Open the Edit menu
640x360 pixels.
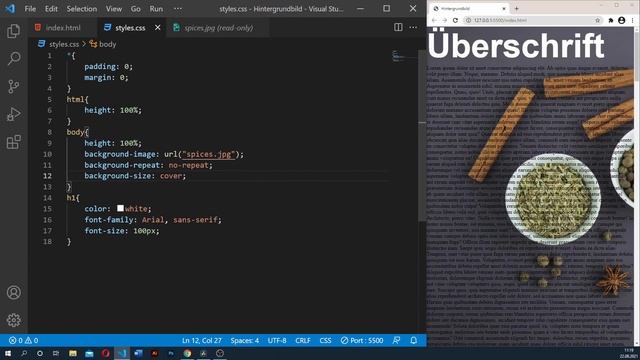coord(51,9)
